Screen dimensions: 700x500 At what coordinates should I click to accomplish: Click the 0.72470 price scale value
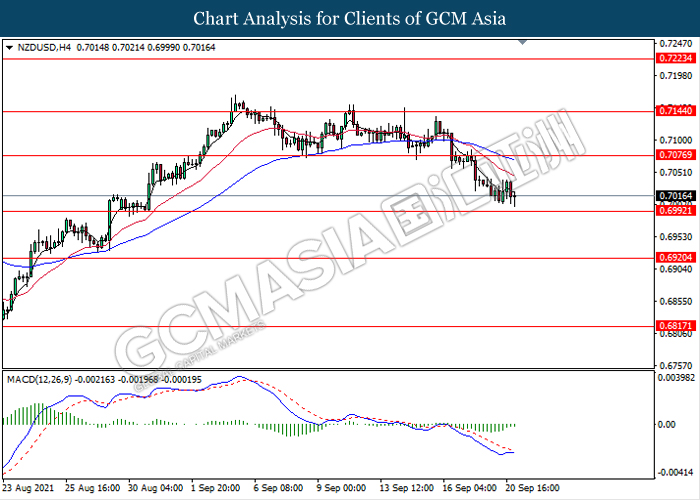pos(676,44)
